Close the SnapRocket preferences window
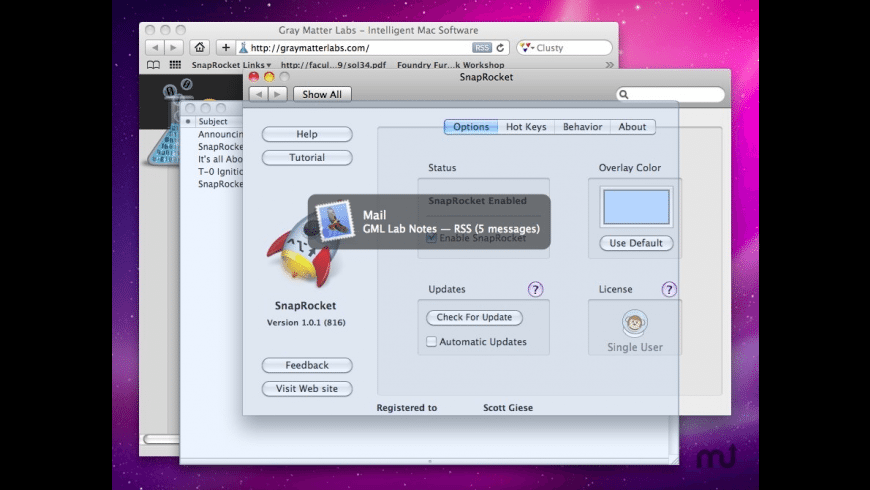This screenshot has height=490, width=870. 254,77
